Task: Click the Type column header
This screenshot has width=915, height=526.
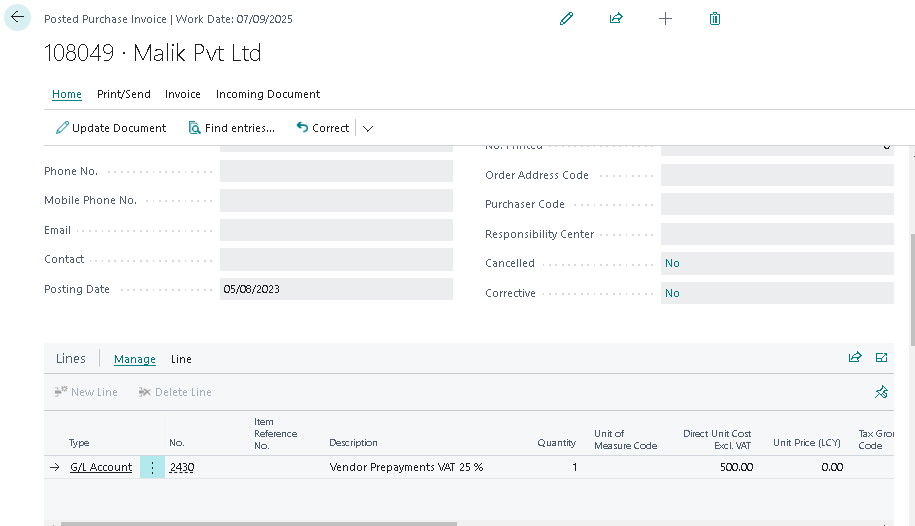Action: [x=79, y=443]
